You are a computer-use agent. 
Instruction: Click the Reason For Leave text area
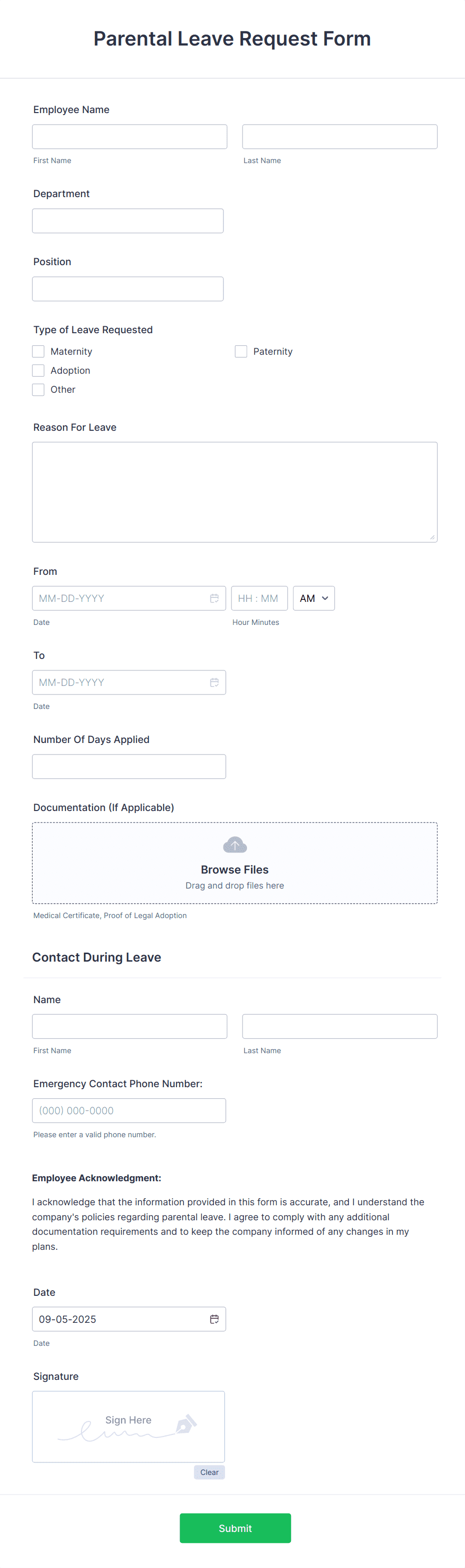234,492
